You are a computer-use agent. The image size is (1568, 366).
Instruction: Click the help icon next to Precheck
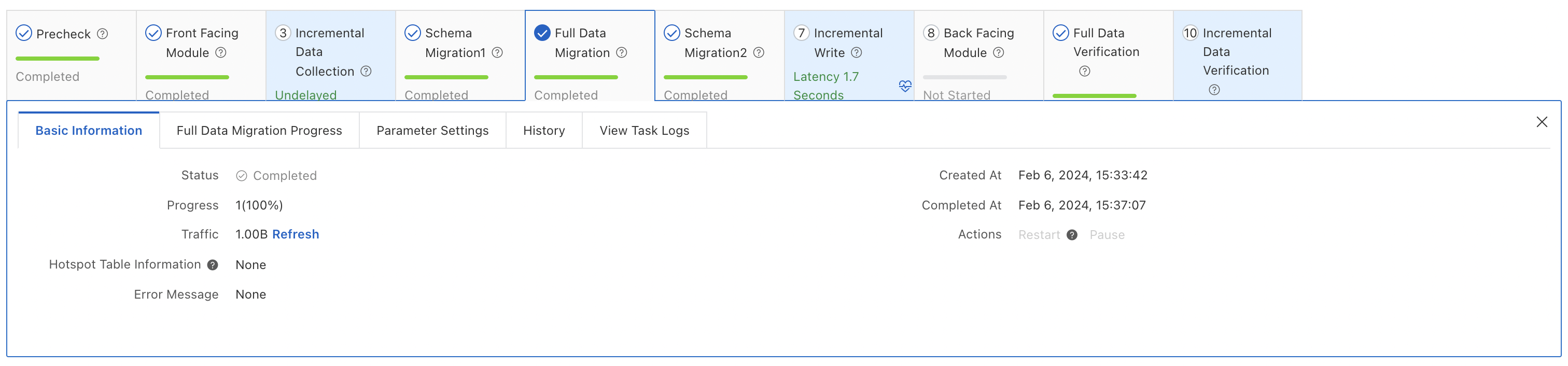pos(103,34)
